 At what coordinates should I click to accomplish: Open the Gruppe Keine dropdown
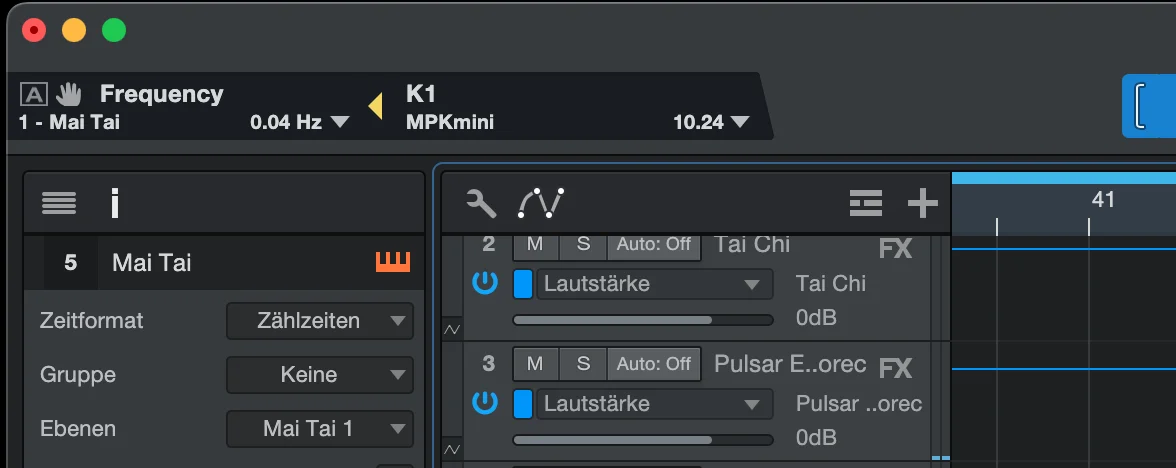tap(320, 375)
